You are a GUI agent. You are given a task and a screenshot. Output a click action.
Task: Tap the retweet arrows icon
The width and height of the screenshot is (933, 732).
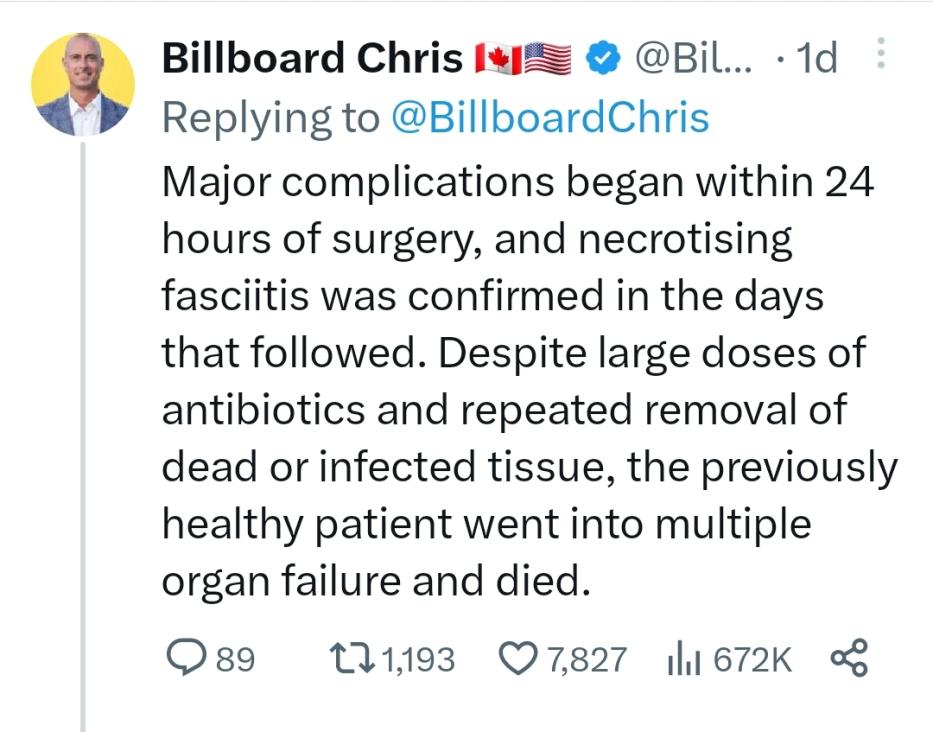[350, 659]
